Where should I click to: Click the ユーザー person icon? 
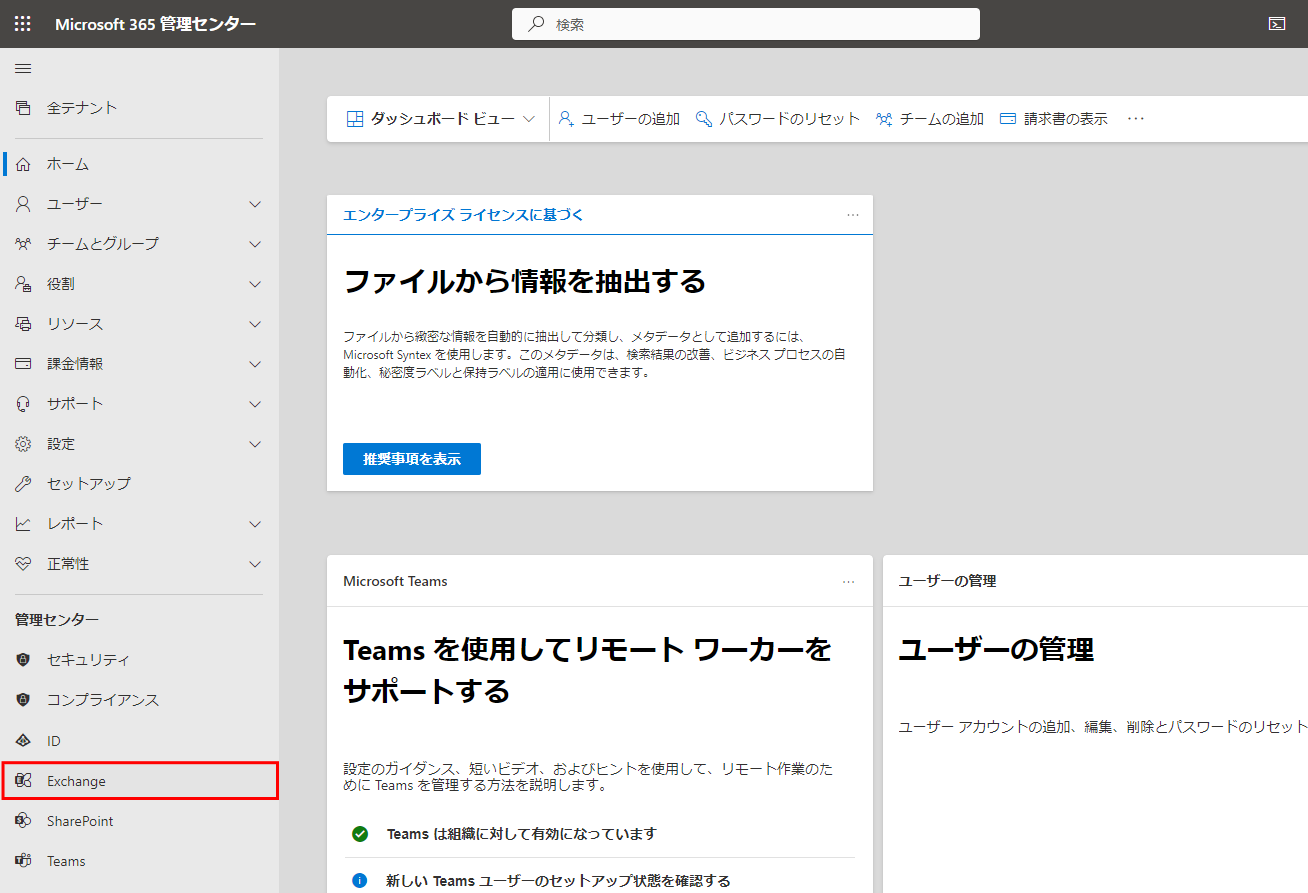coord(23,204)
